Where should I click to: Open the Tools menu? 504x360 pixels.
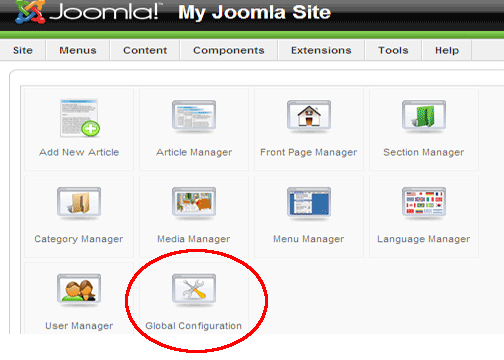(x=393, y=50)
